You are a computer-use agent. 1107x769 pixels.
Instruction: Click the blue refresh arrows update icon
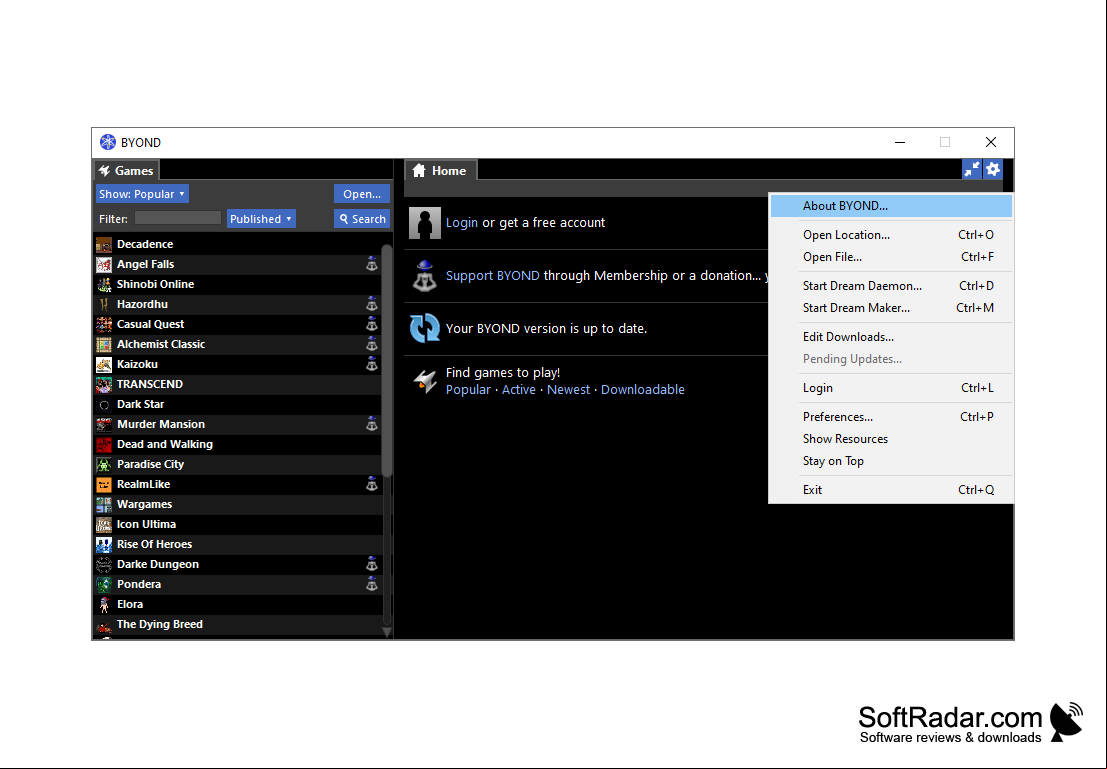pyautogui.click(x=424, y=329)
